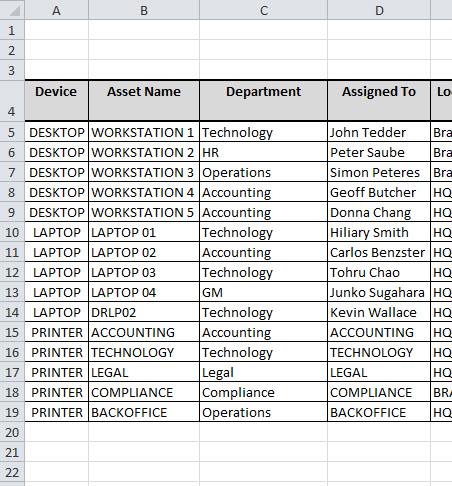Select column B header
This screenshot has height=486, width=452.
click(x=144, y=10)
